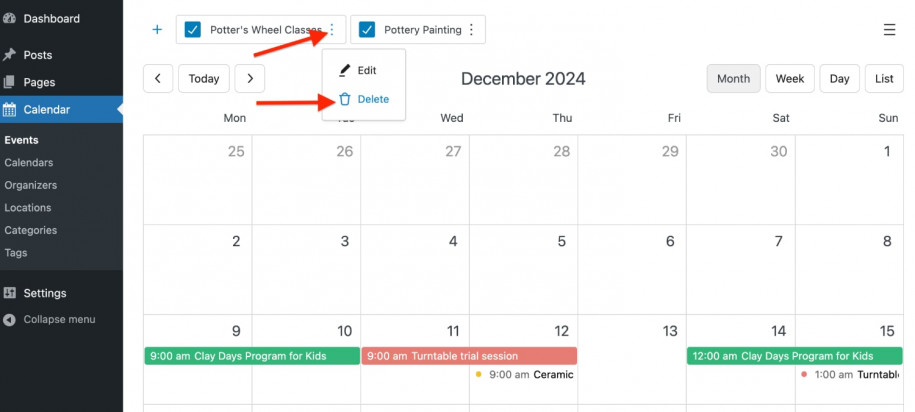Screen dimensions: 915x412
Task: Uncheck the Potter's Wheel Classes checkbox
Action: [194, 30]
